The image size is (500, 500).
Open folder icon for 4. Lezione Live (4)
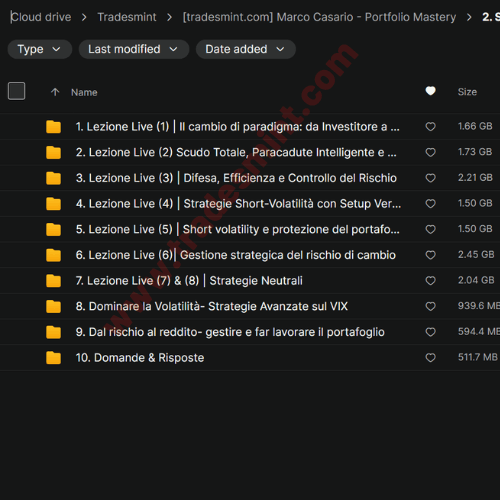53,204
